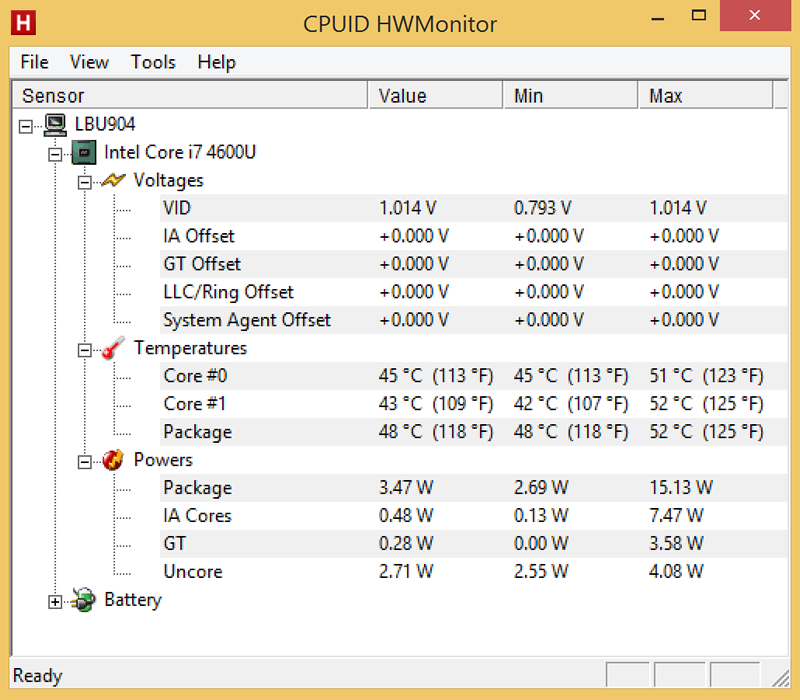Screen dimensions: 800x700
Task: Click the Intel Core i7 processor chip icon
Action: [x=84, y=153]
